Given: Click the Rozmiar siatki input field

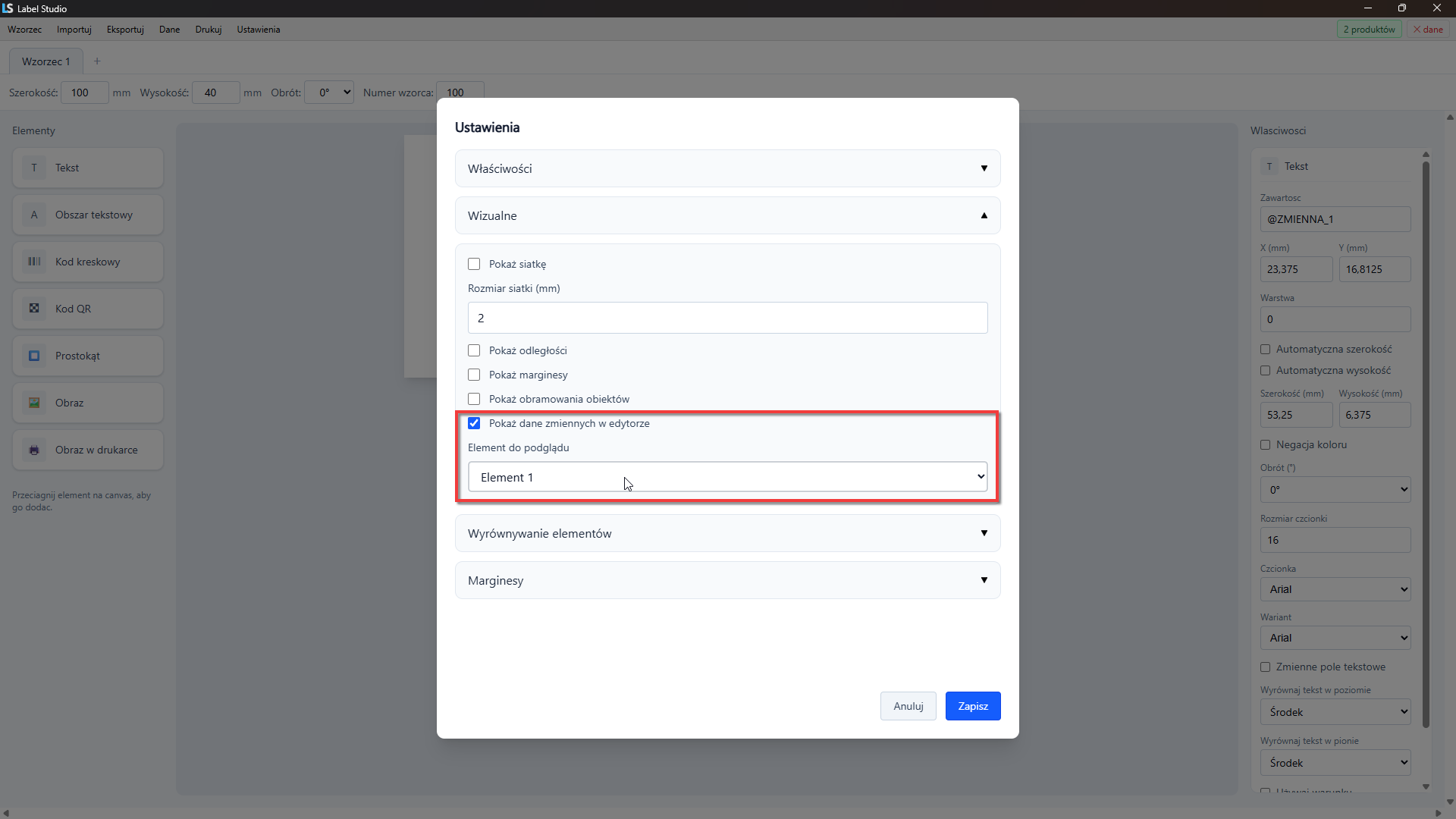Looking at the screenshot, I should coord(727,318).
